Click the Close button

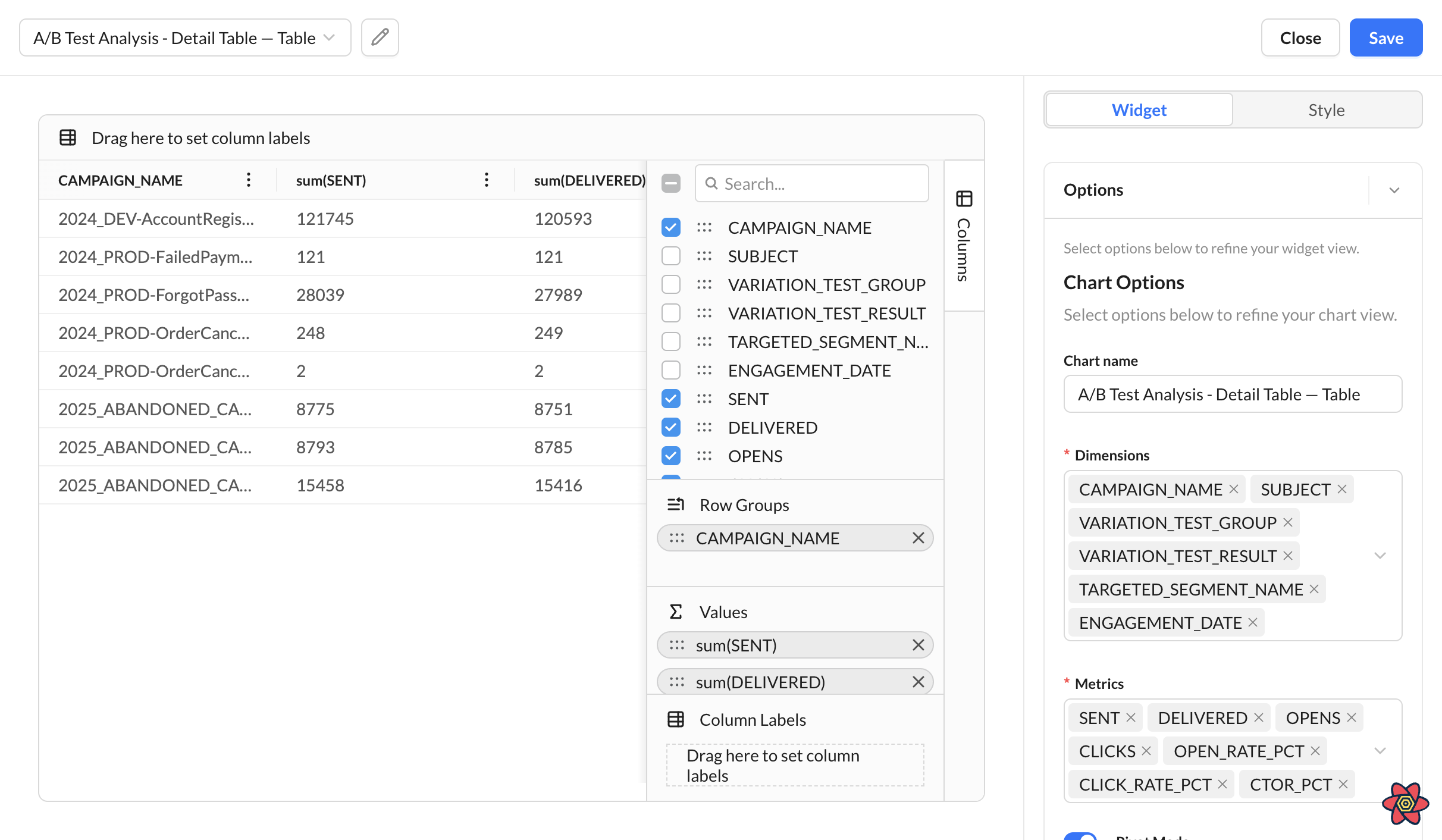[x=1300, y=37]
